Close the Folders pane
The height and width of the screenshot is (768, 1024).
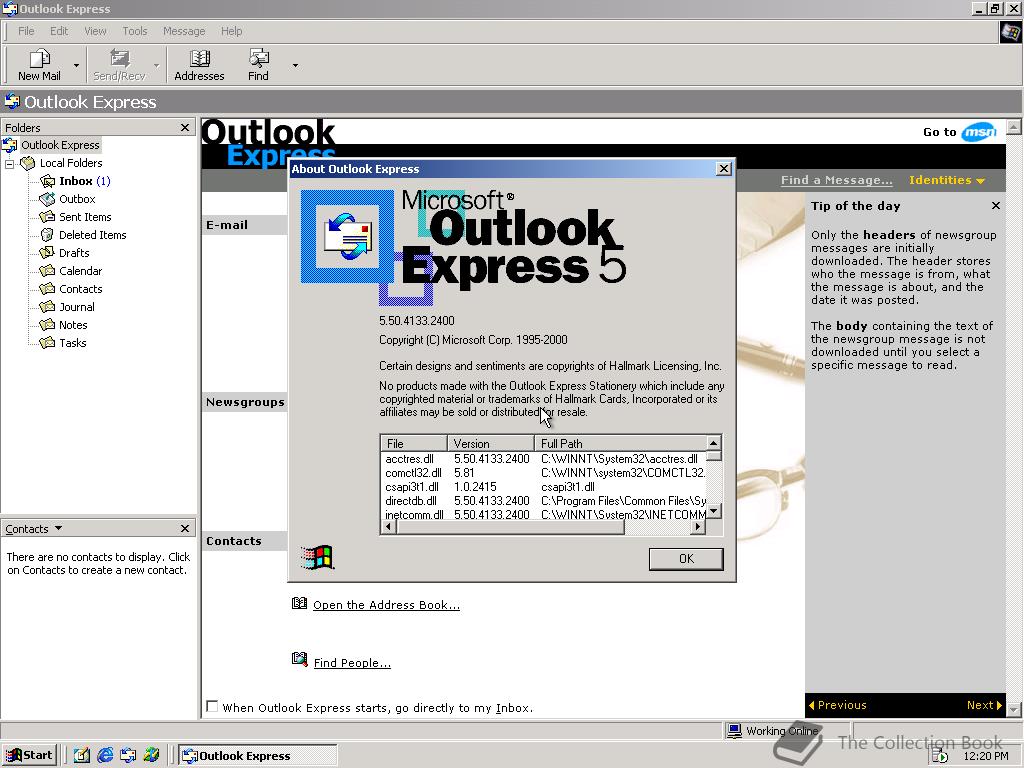(185, 127)
